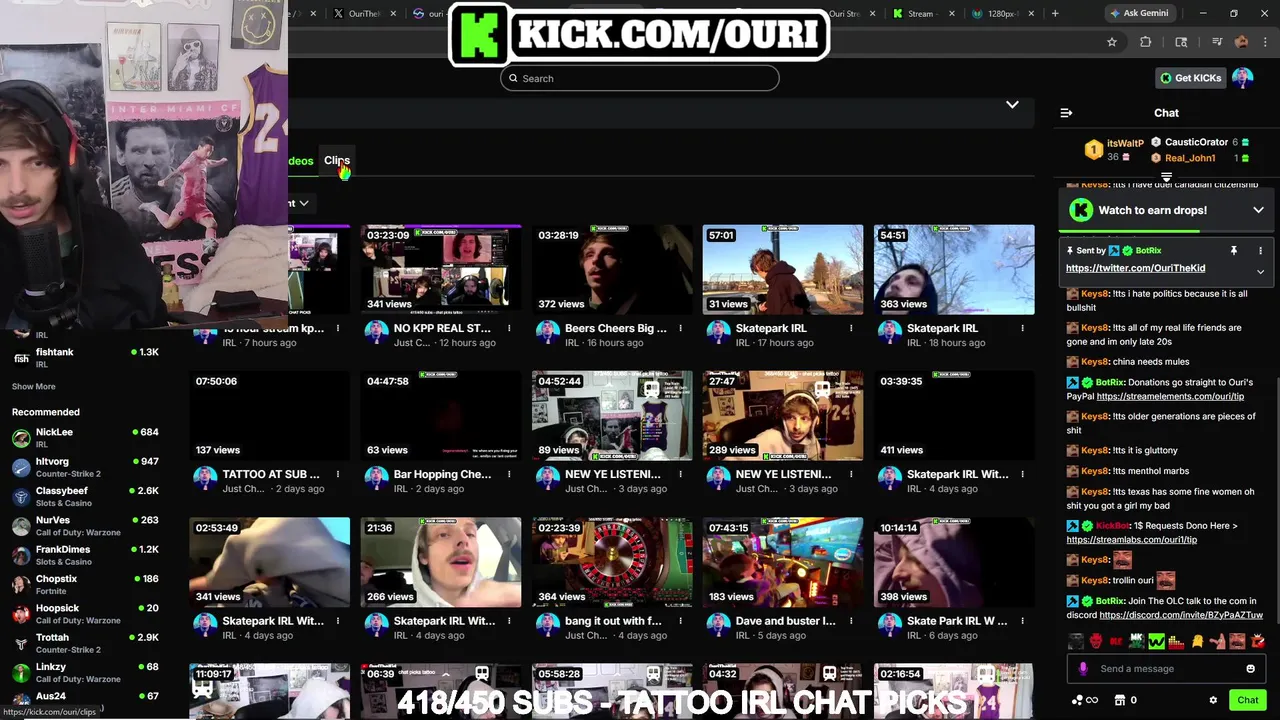
Task: Open the channel shop icon below chat
Action: (1120, 700)
